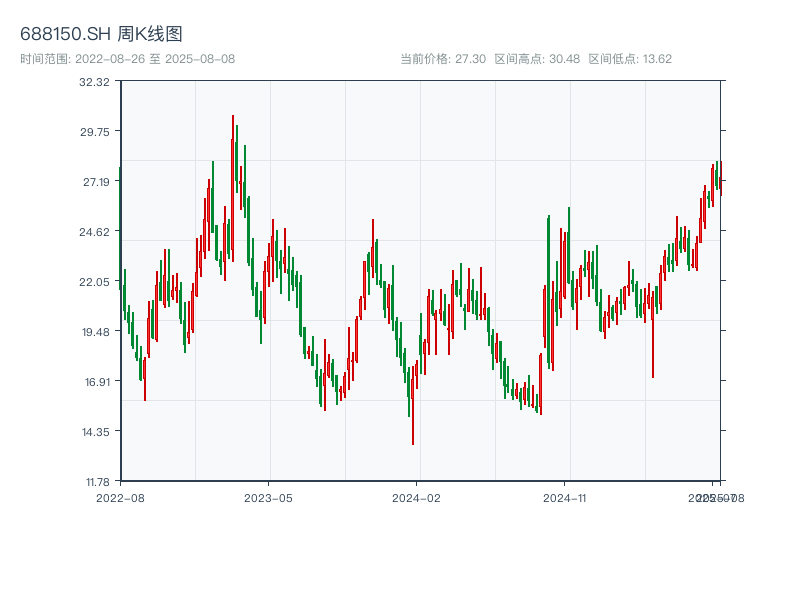The width and height of the screenshot is (800, 600).
Task: Click the long red wick candle dropping to 17
Action: [653, 334]
